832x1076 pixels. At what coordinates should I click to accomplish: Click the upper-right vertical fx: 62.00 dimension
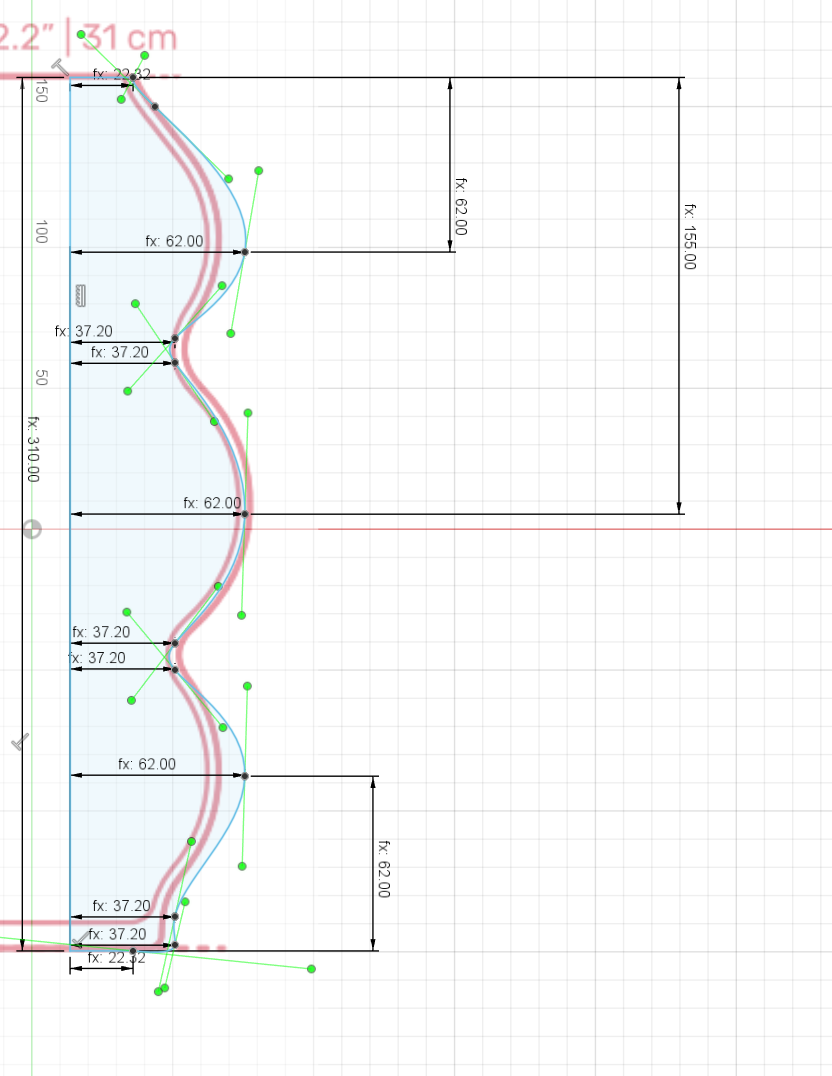tap(460, 207)
